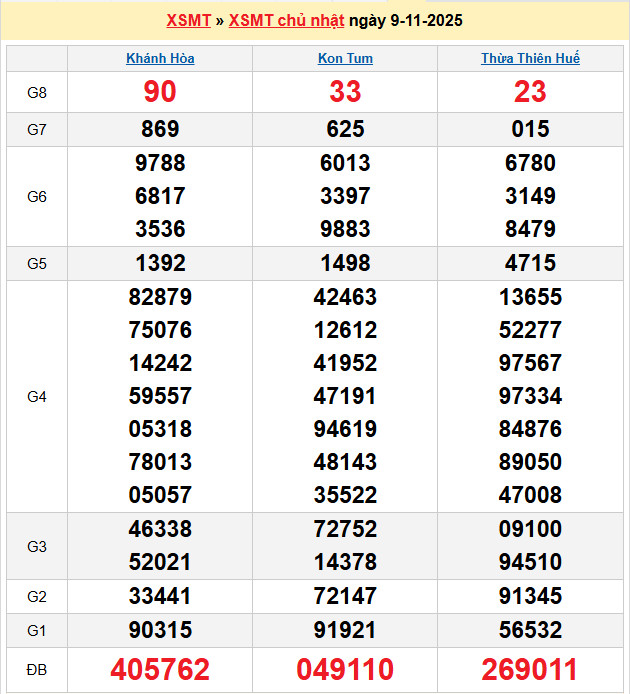Click the Khánh Hòa special prize 405762
The width and height of the screenshot is (630, 694).
[x=160, y=669]
